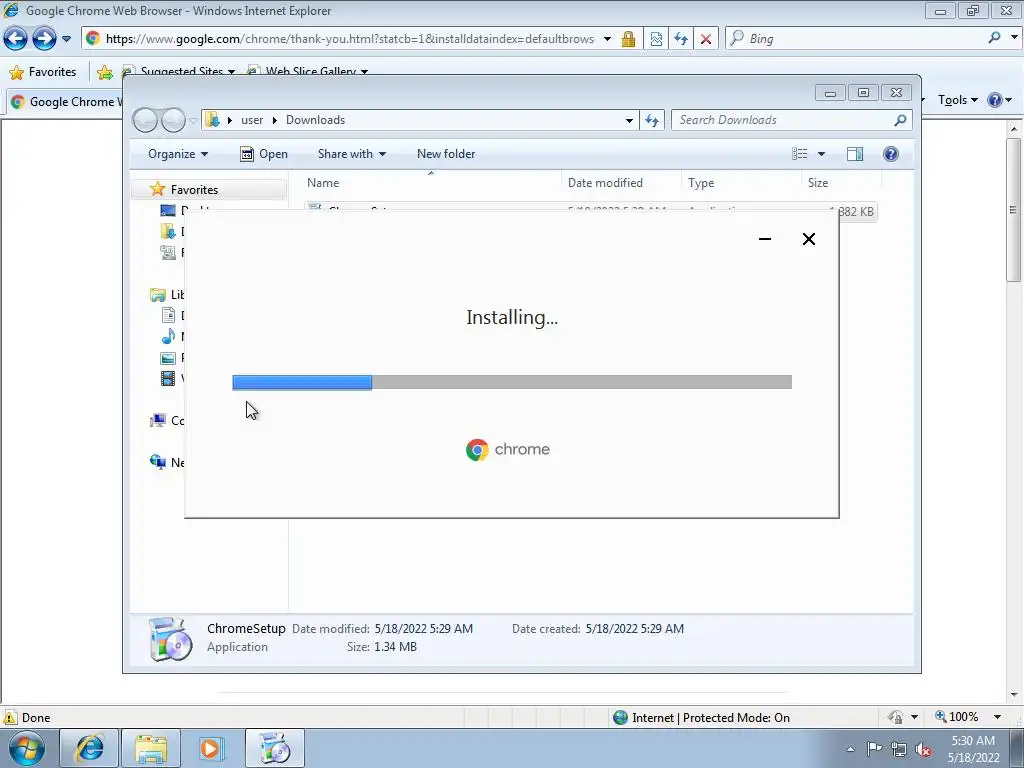
Task: Click the Explorer refresh button
Action: (652, 120)
